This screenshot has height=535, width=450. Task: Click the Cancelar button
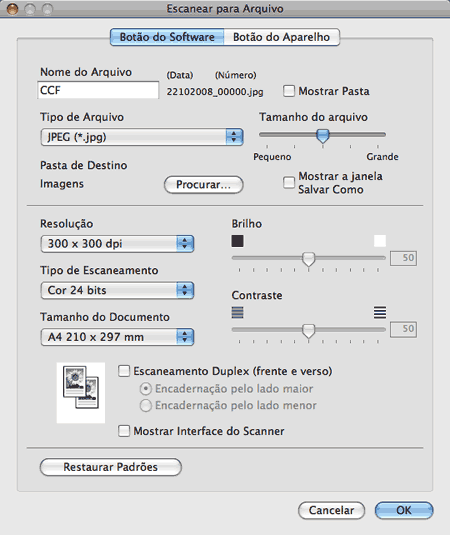tap(331, 510)
